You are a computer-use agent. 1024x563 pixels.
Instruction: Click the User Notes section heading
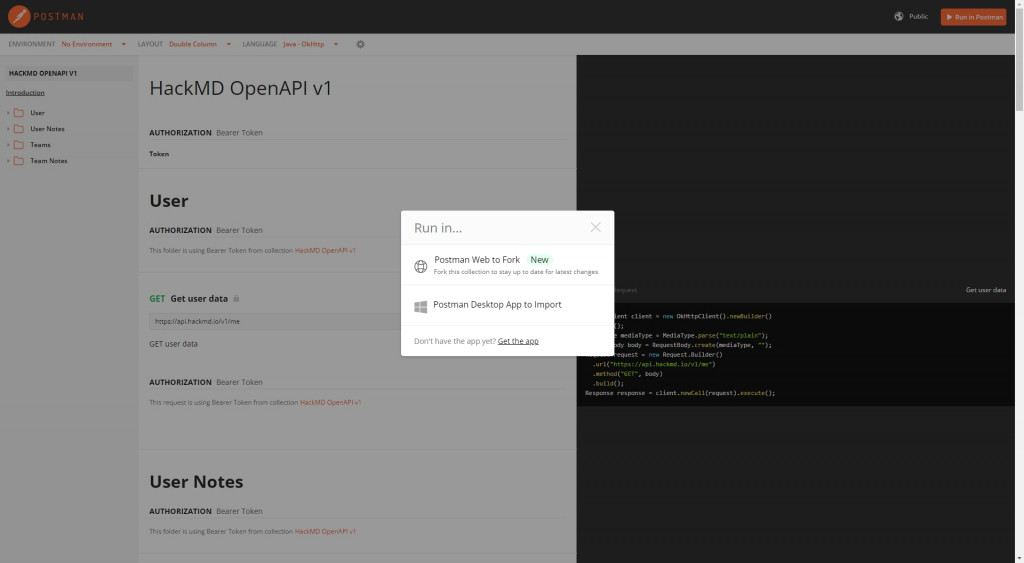196,481
